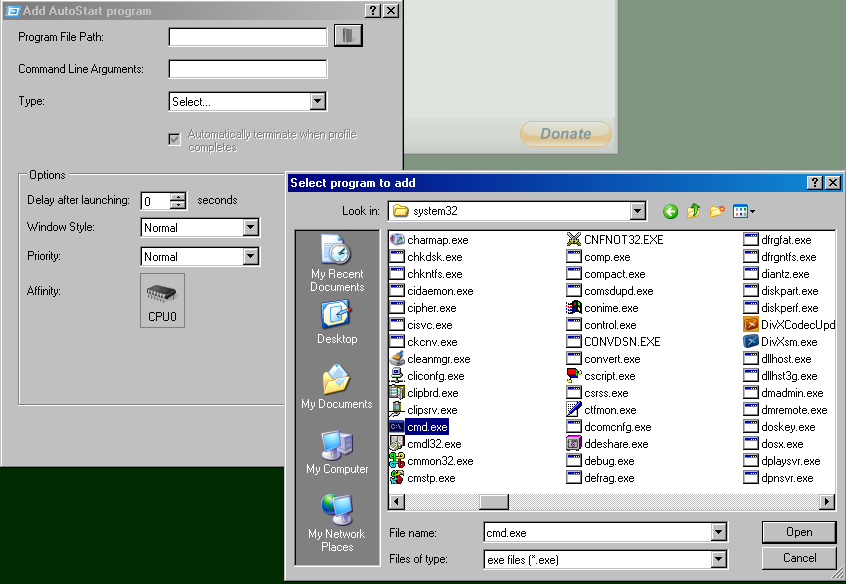The height and width of the screenshot is (584, 846).
Task: Select the CPU0 affinity chip icon
Action: tap(162, 300)
